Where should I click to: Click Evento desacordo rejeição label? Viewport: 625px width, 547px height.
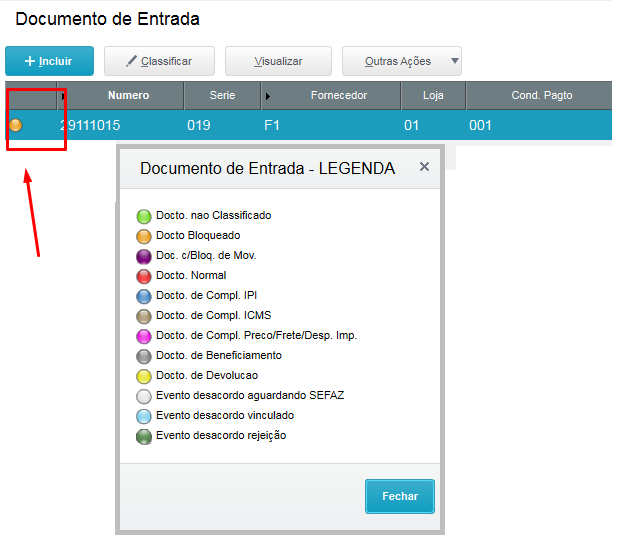[221, 435]
